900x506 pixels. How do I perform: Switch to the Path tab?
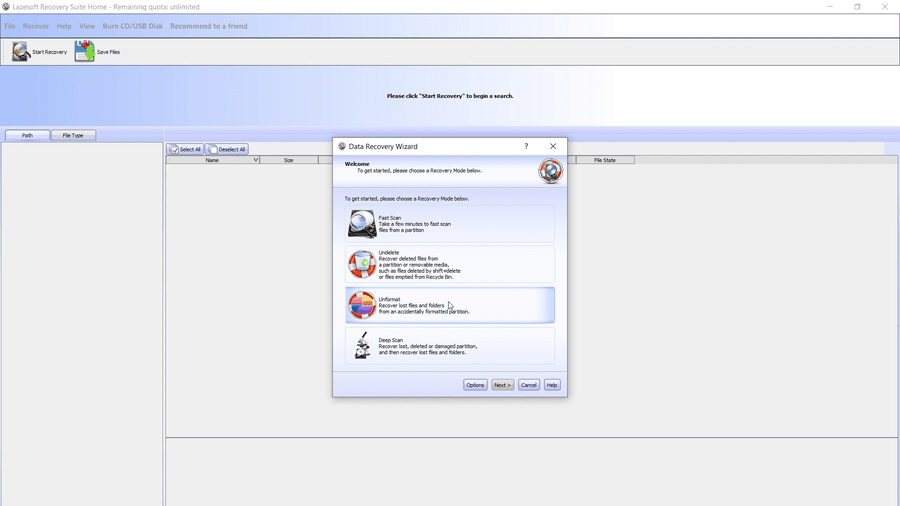pyautogui.click(x=27, y=135)
